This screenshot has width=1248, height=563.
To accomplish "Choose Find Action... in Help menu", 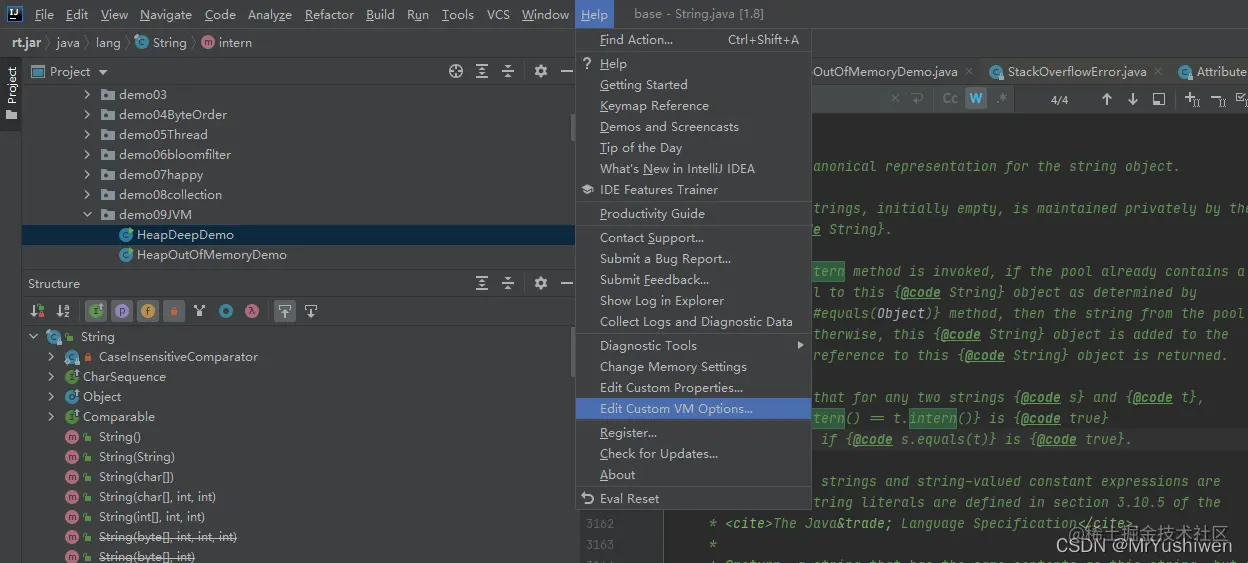I will [x=693, y=40].
